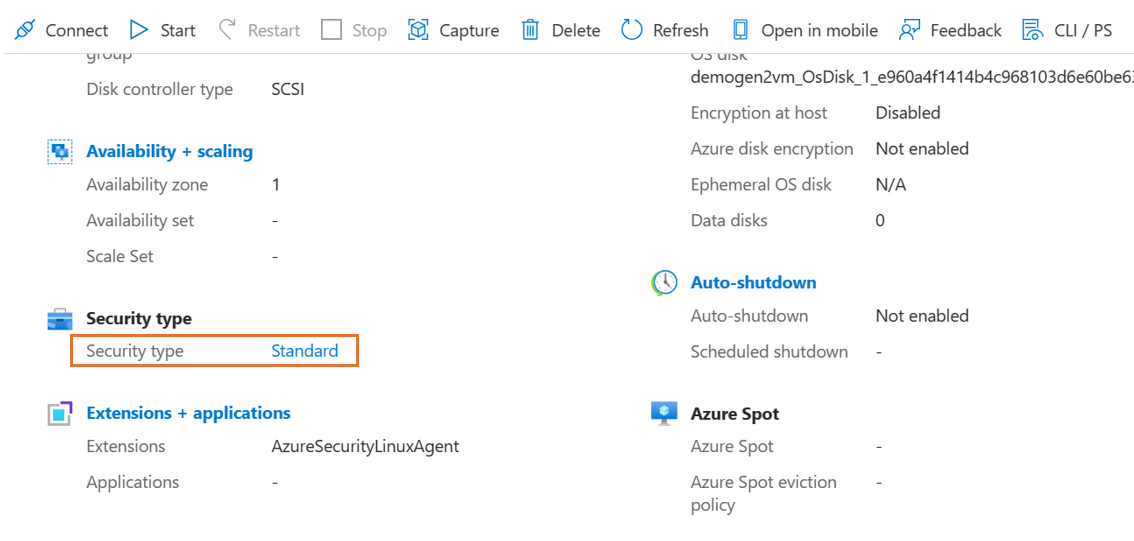Click the Delete trash icon
1134x541 pixels.
click(x=530, y=30)
